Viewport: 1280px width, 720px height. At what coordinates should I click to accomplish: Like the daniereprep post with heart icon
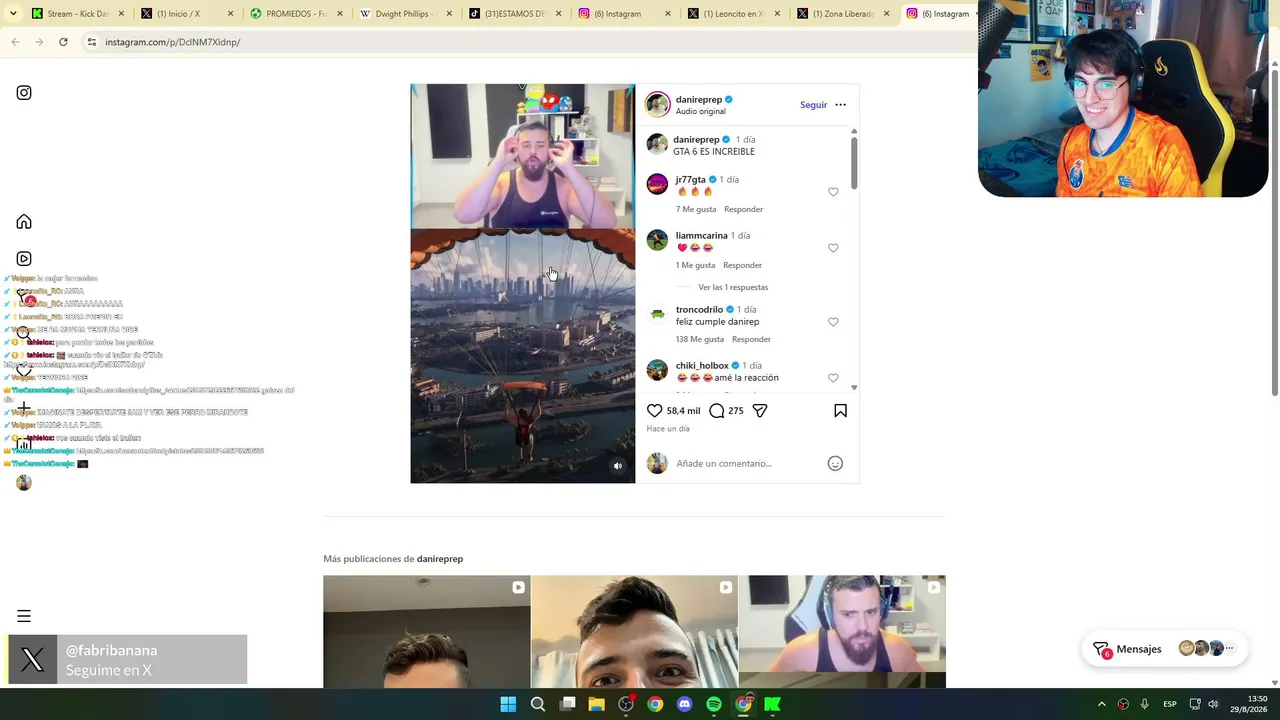(x=655, y=411)
